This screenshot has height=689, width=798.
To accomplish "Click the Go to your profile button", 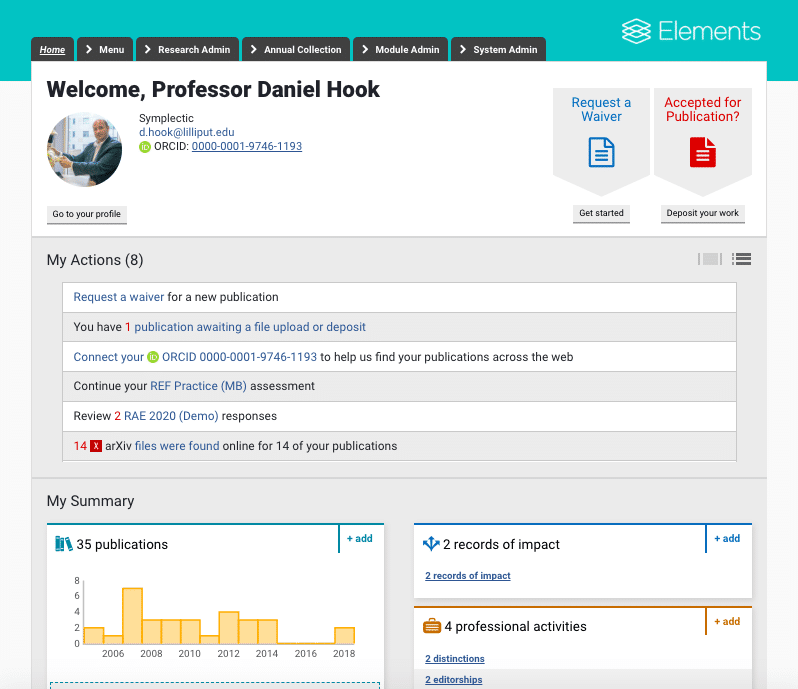I will tap(87, 214).
